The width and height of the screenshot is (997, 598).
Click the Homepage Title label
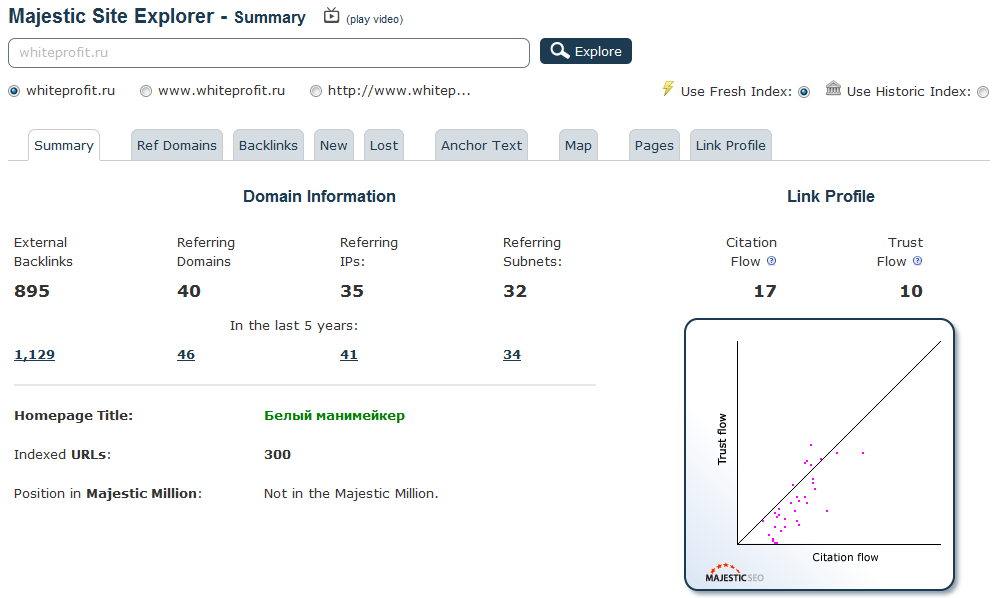tap(74, 416)
